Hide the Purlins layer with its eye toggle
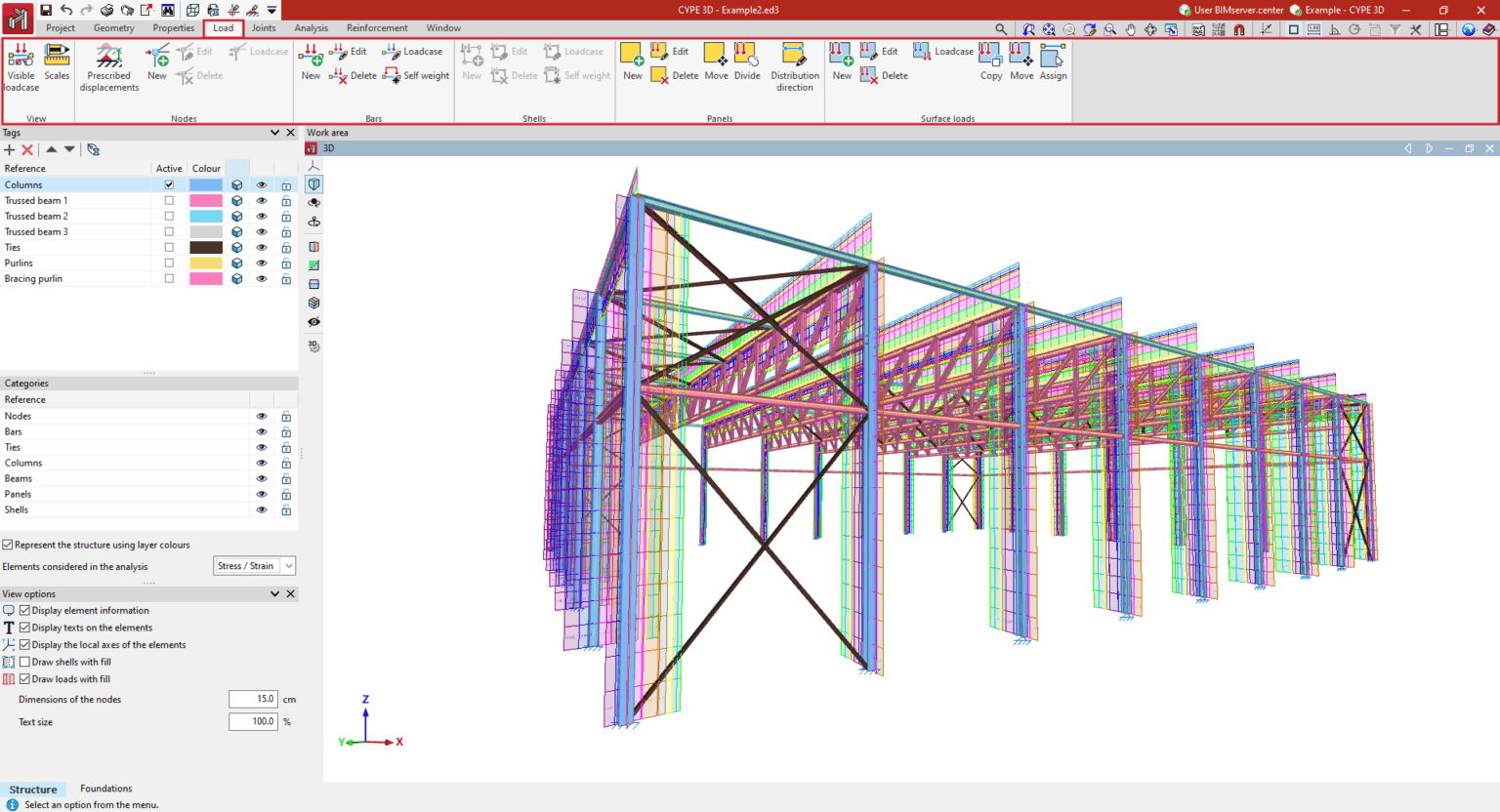The width and height of the screenshot is (1500, 812). click(261, 263)
